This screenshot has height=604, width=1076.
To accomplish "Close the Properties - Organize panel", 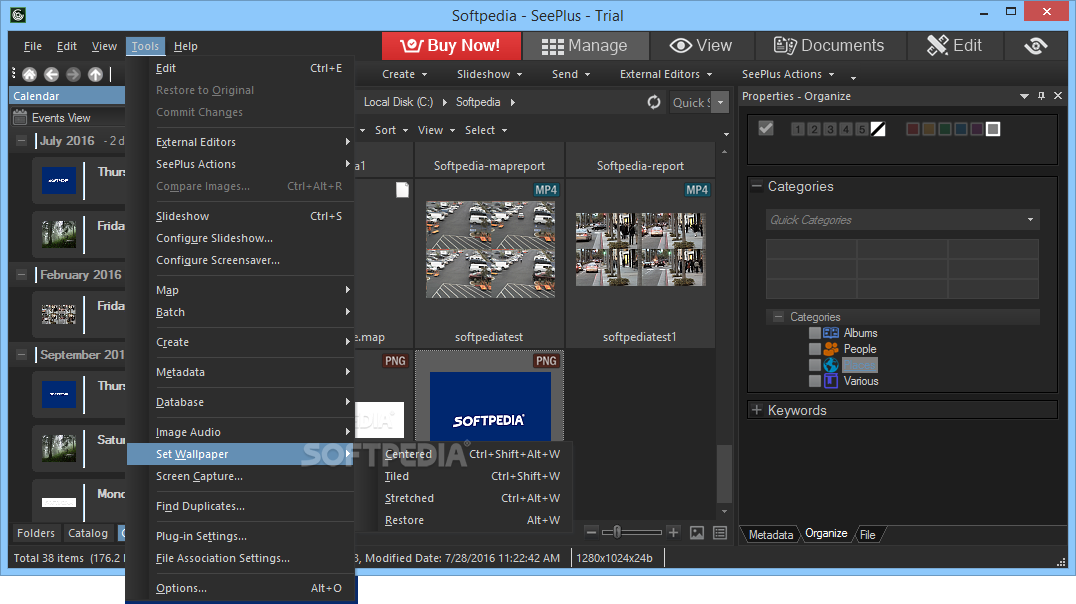I will [1057, 96].
